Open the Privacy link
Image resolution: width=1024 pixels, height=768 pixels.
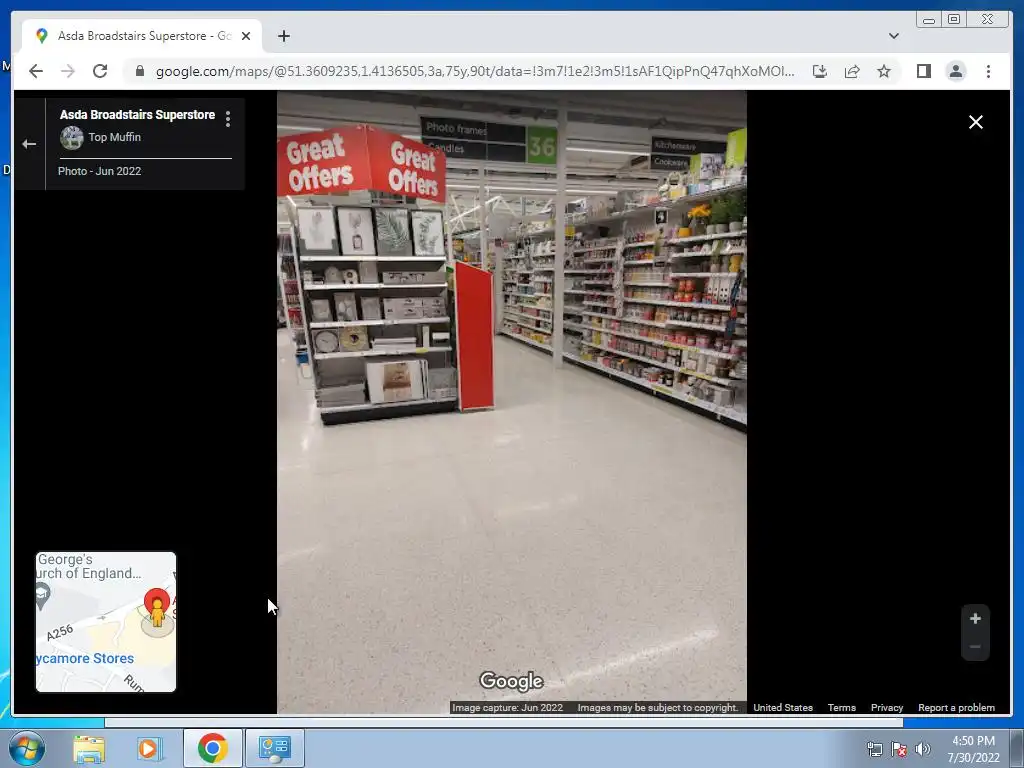click(886, 707)
